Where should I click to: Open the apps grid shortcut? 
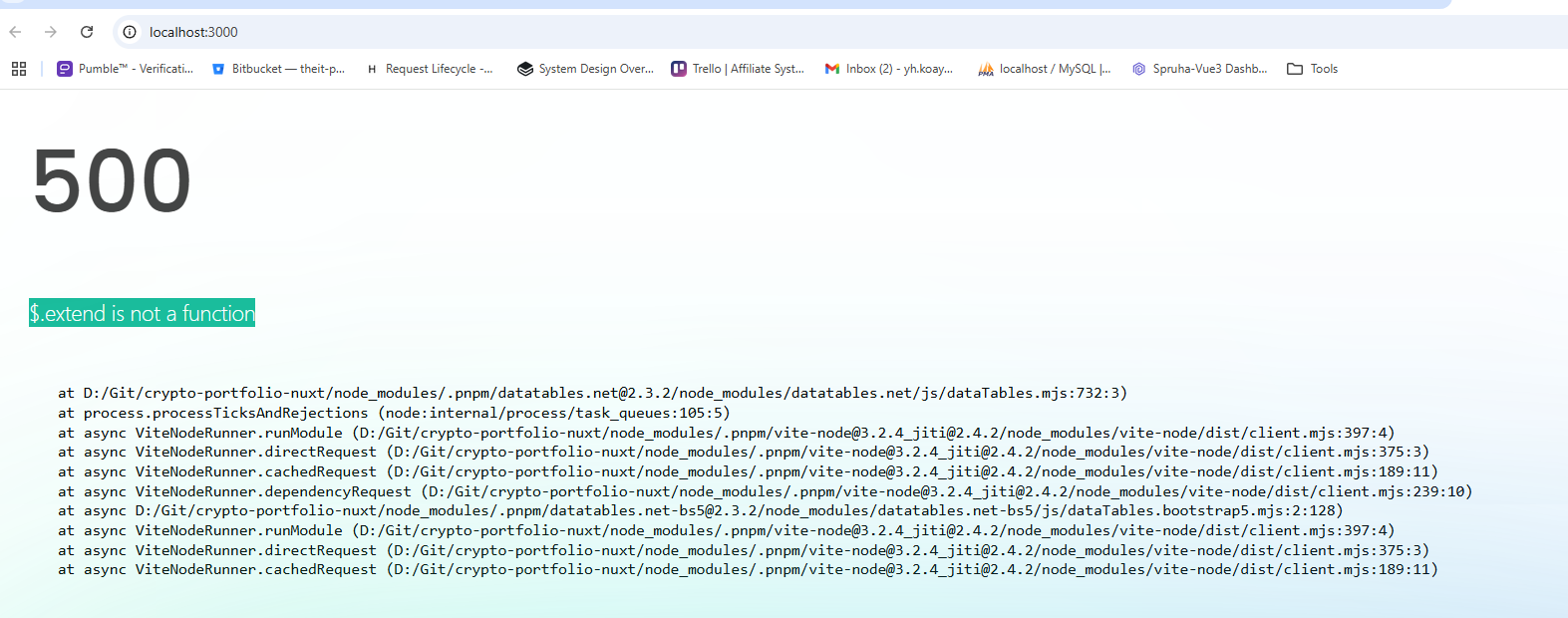pyautogui.click(x=18, y=69)
